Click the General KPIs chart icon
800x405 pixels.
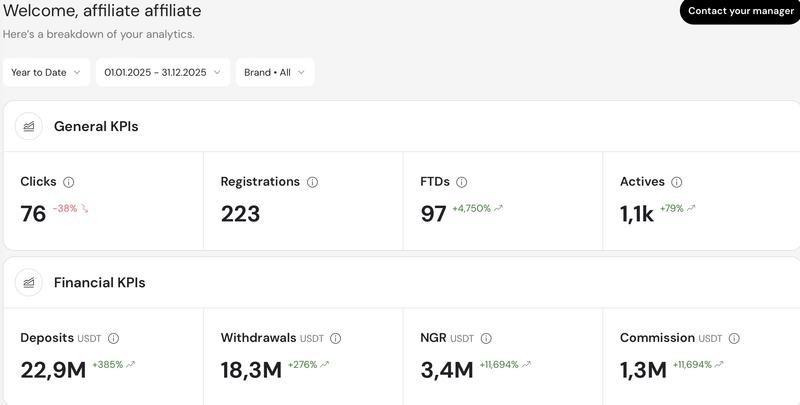29,126
